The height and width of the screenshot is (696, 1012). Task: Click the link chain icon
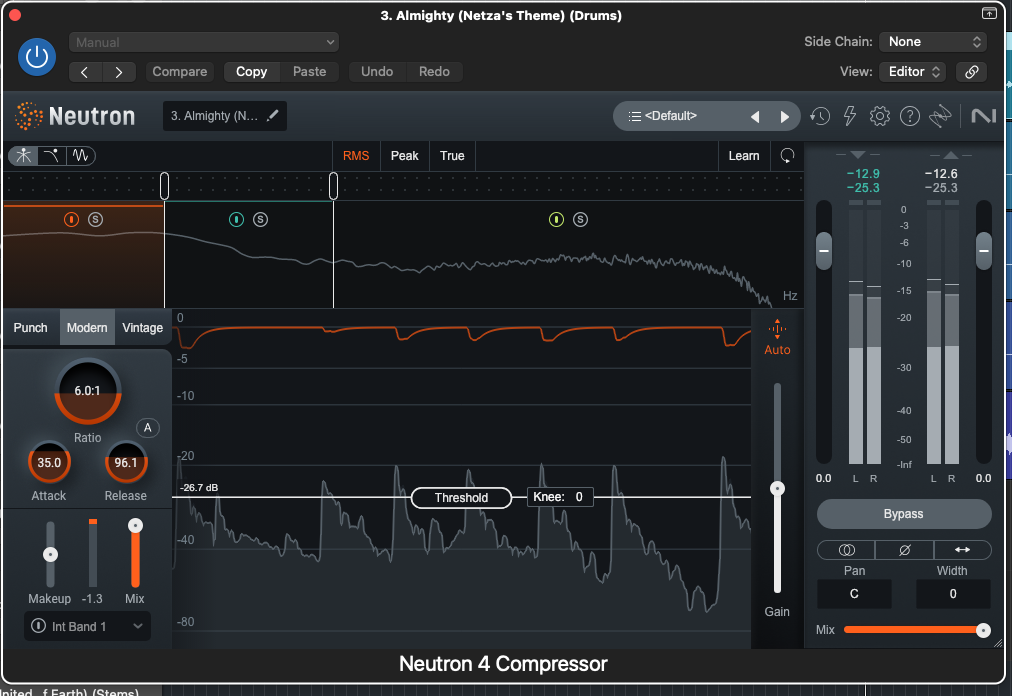coord(971,72)
